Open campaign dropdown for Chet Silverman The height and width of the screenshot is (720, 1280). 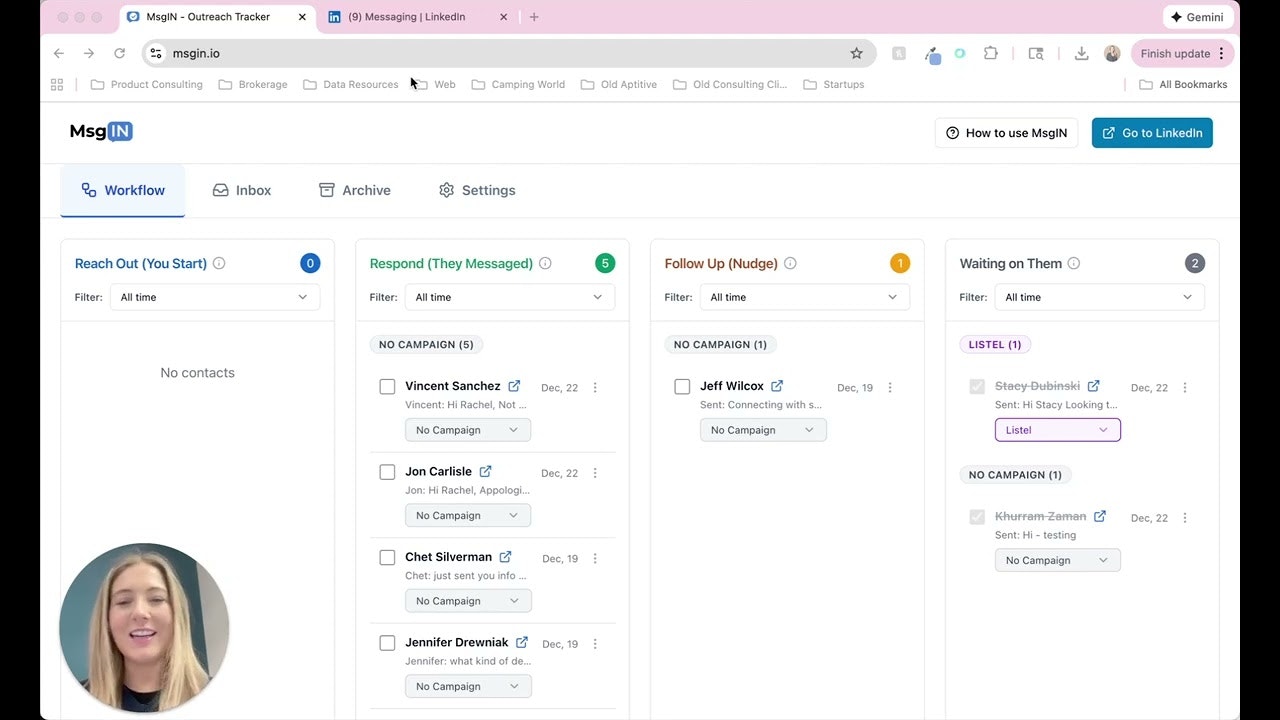[468, 601]
